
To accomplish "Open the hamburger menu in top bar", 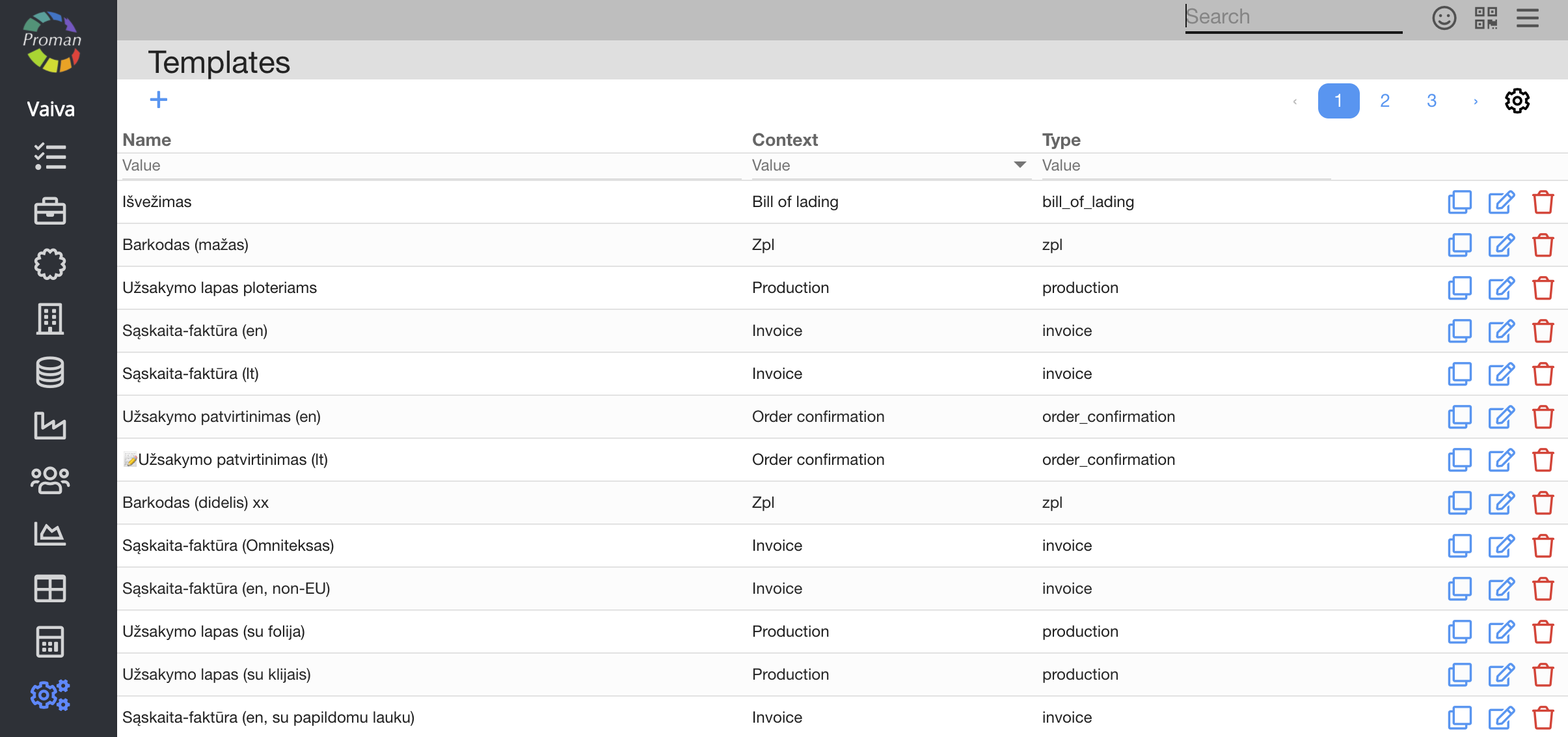I will coord(1527,18).
